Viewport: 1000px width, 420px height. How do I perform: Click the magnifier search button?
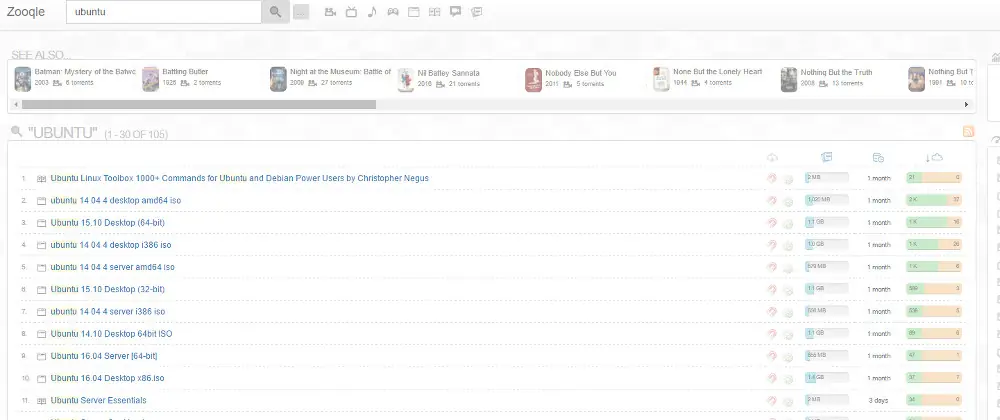[276, 11]
